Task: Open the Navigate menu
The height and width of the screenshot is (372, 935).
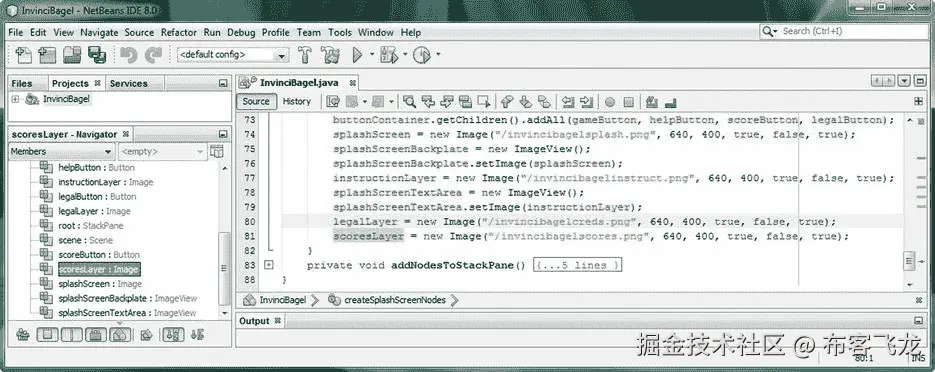Action: tap(99, 32)
